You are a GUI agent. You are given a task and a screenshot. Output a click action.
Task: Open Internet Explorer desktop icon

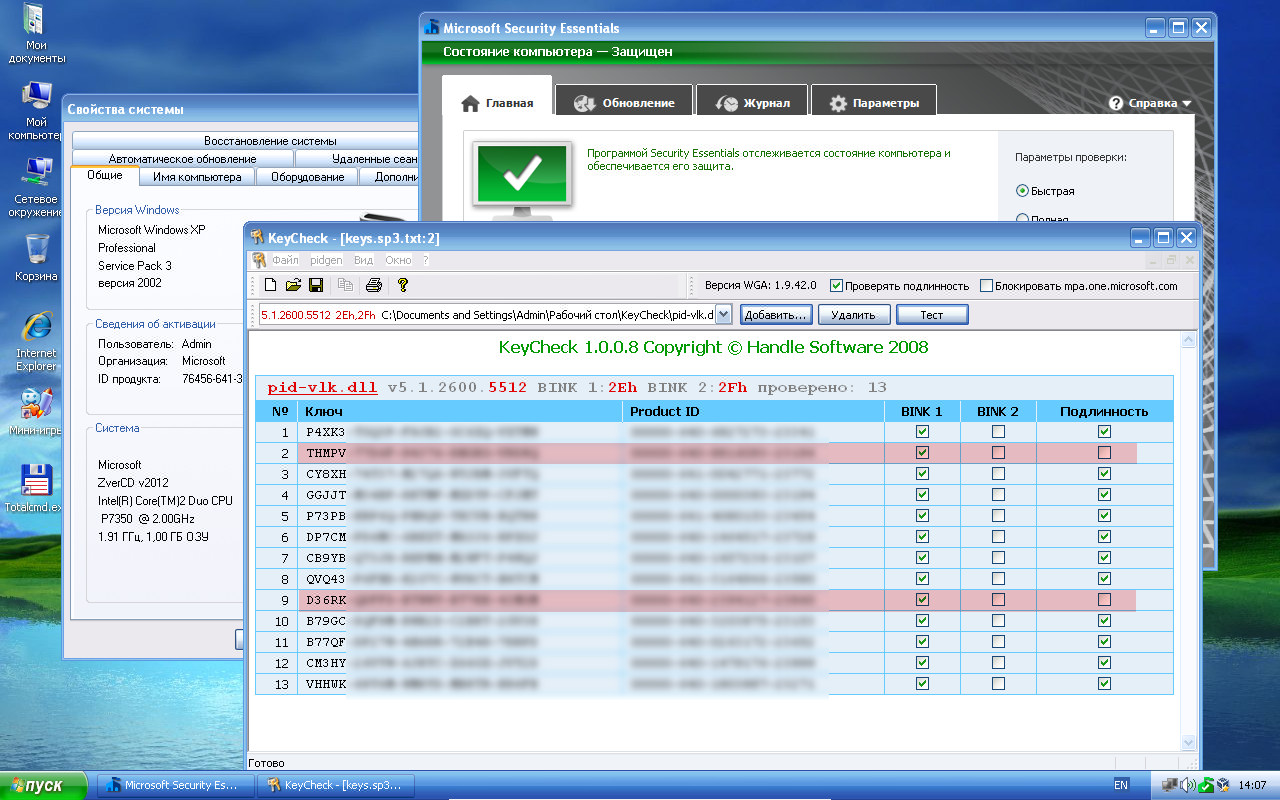coord(36,340)
